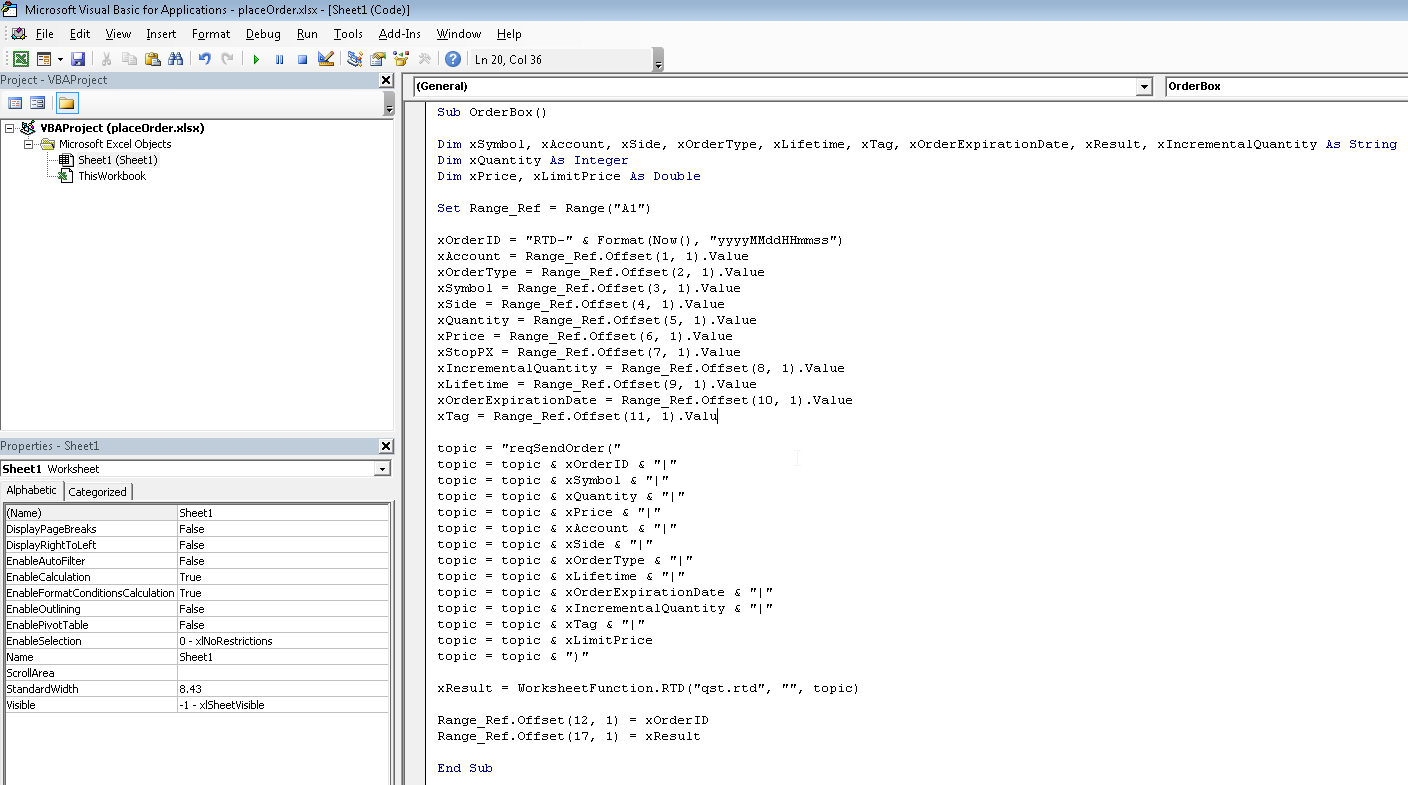Open Properties Window toolbar icon
1408x785 pixels.
378,60
